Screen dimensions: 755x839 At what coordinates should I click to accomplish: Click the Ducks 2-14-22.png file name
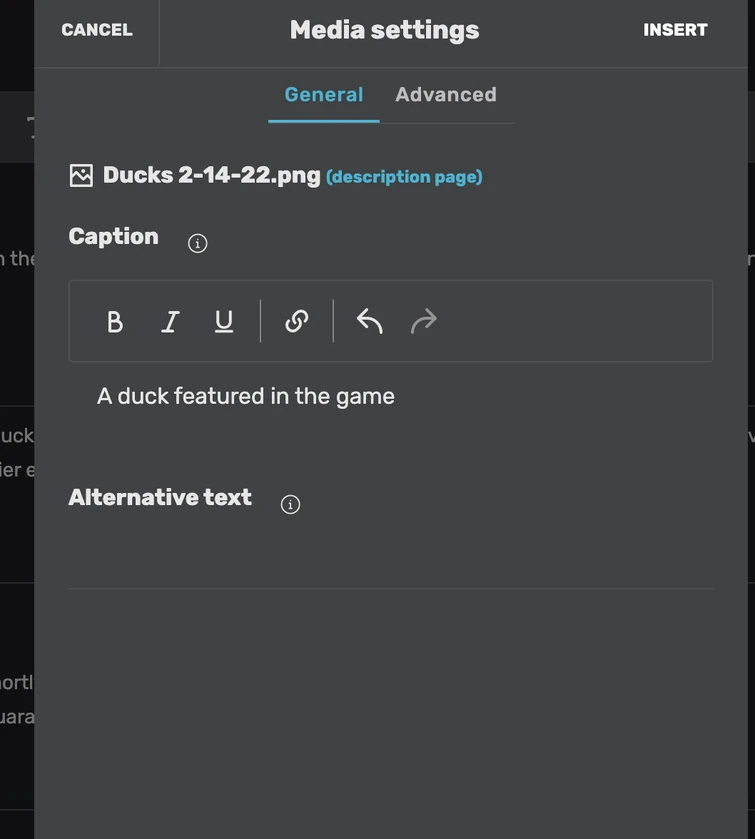click(x=212, y=176)
